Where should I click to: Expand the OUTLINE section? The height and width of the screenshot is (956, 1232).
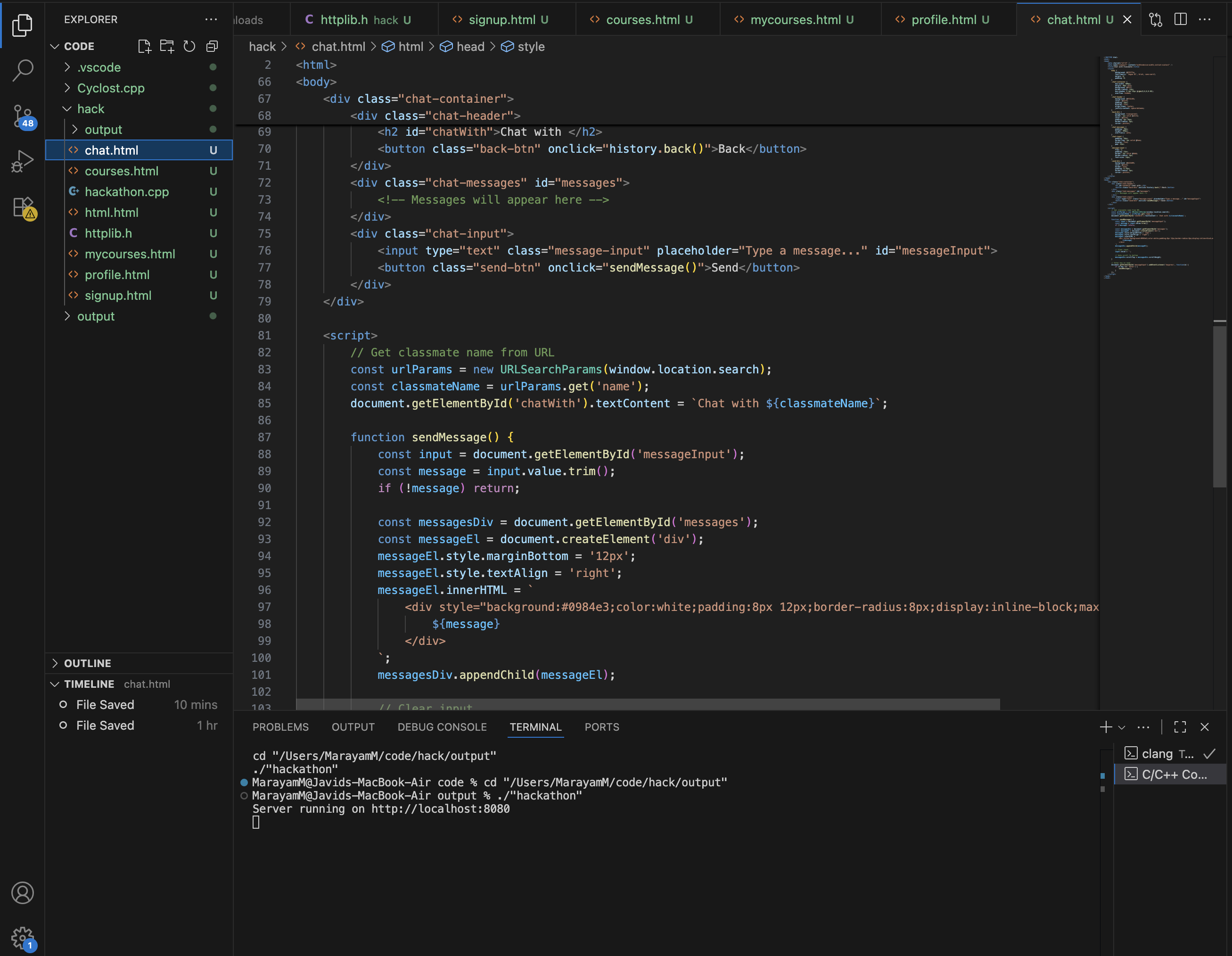coord(88,663)
